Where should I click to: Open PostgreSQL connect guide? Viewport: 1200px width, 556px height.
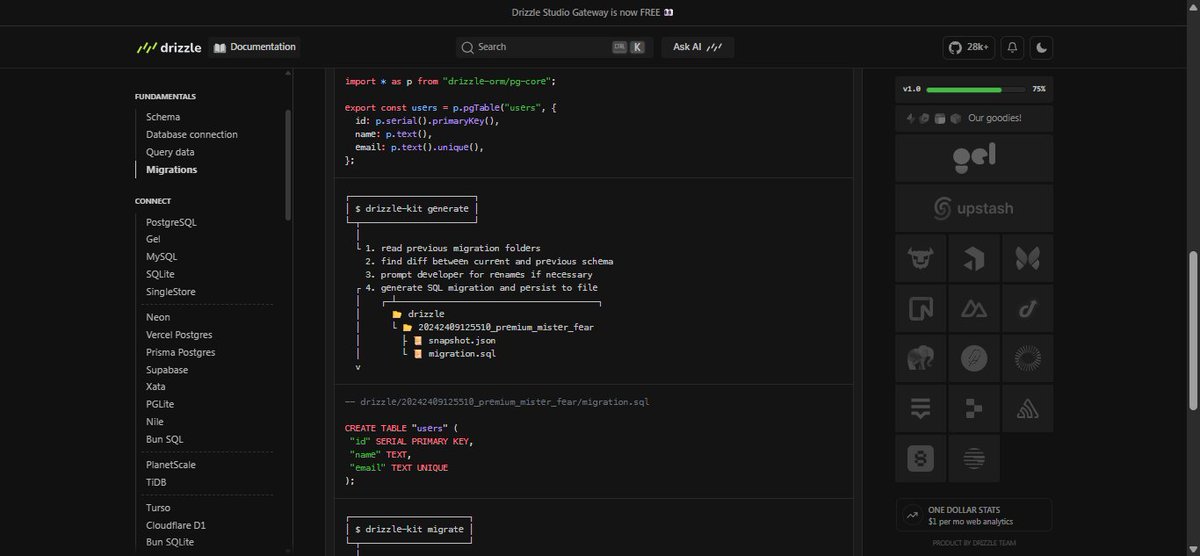171,222
